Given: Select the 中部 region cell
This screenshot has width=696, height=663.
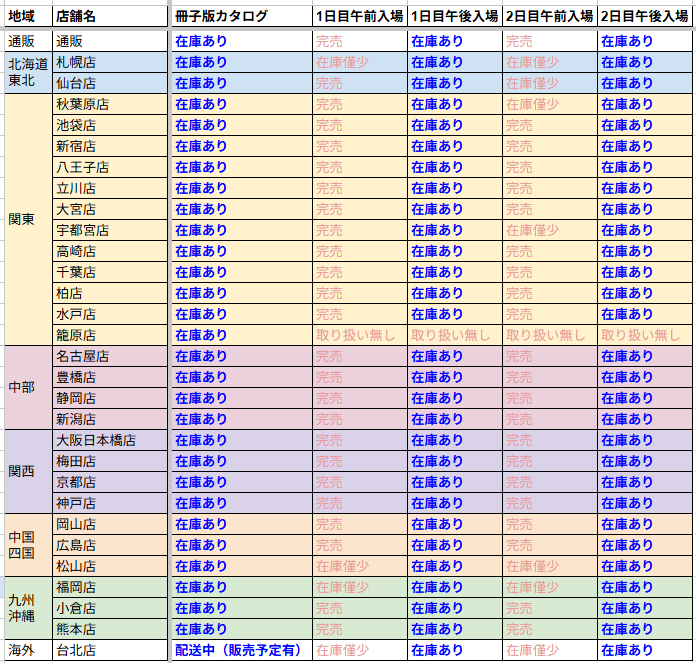Looking at the screenshot, I should pyautogui.click(x=28, y=387).
